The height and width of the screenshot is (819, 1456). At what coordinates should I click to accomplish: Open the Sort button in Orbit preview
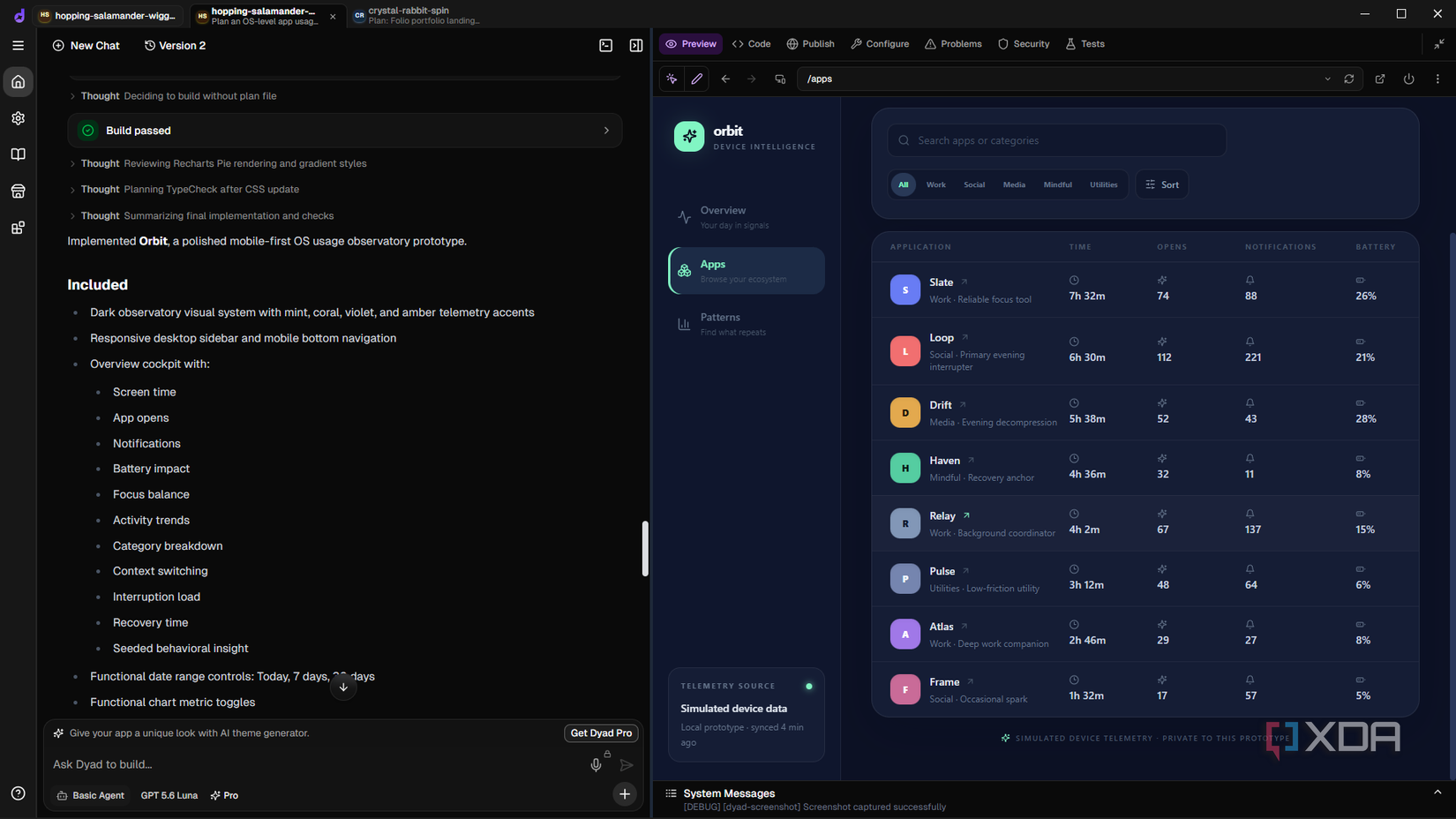1162,184
